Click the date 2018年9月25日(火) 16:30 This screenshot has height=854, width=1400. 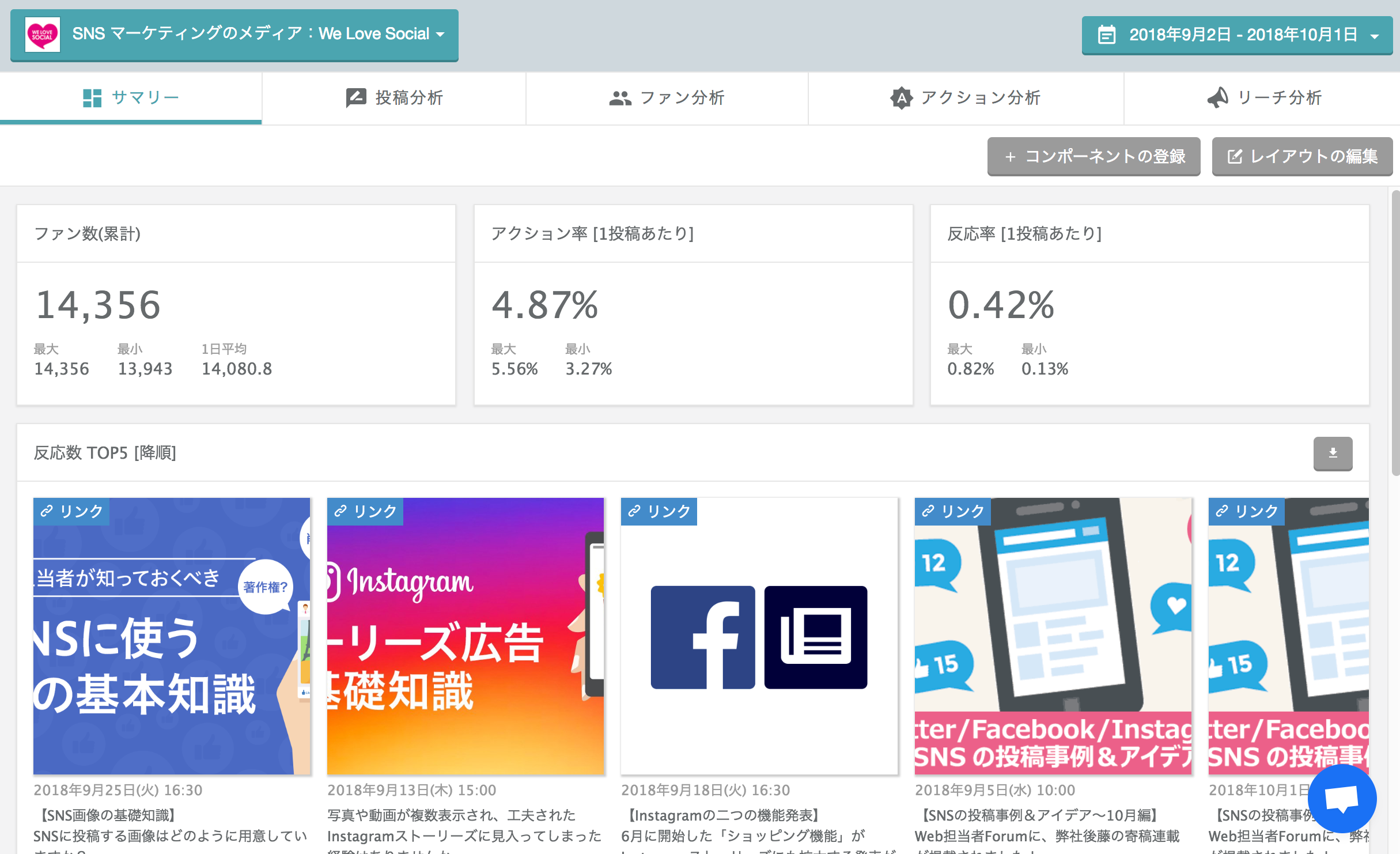point(118,790)
